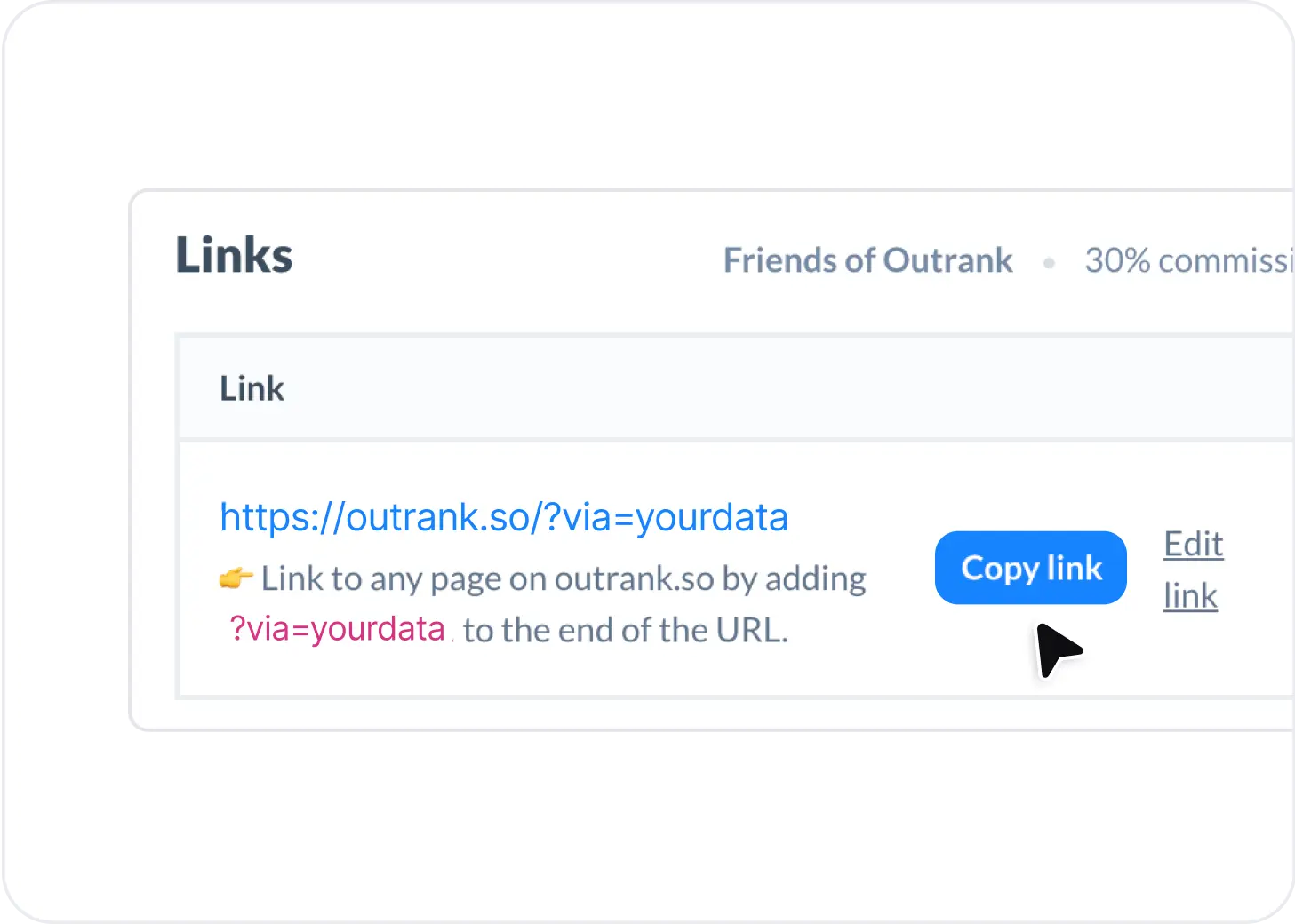Click the pointing finger emoji icon
This screenshot has width=1295, height=924.
coord(231,578)
